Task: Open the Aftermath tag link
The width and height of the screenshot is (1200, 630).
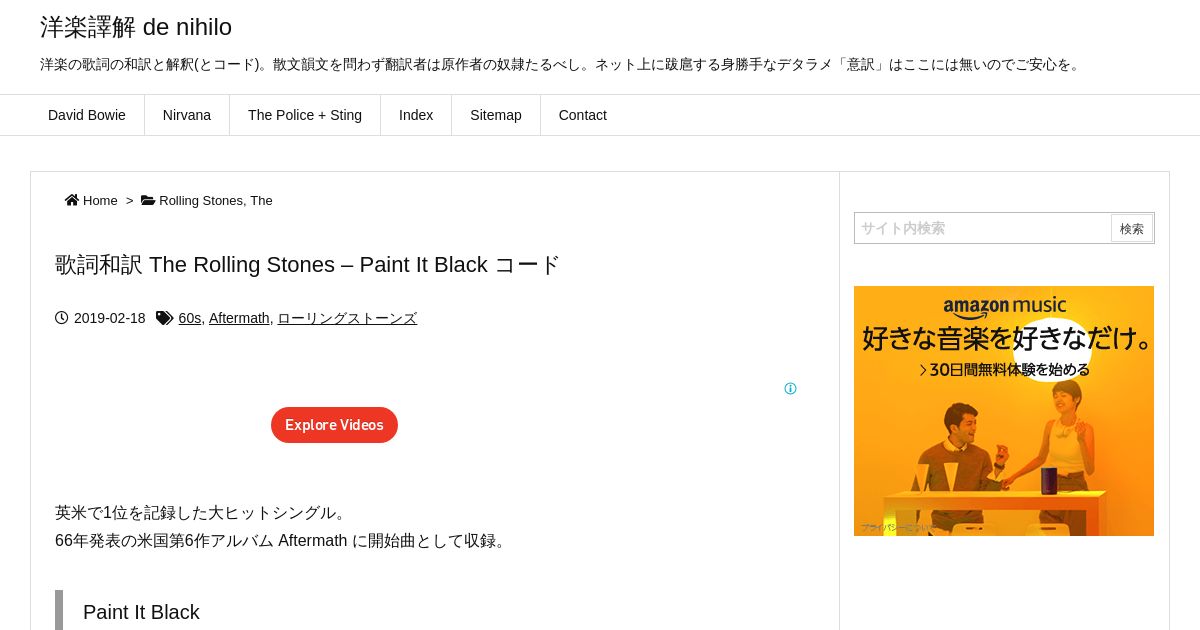Action: (x=239, y=318)
